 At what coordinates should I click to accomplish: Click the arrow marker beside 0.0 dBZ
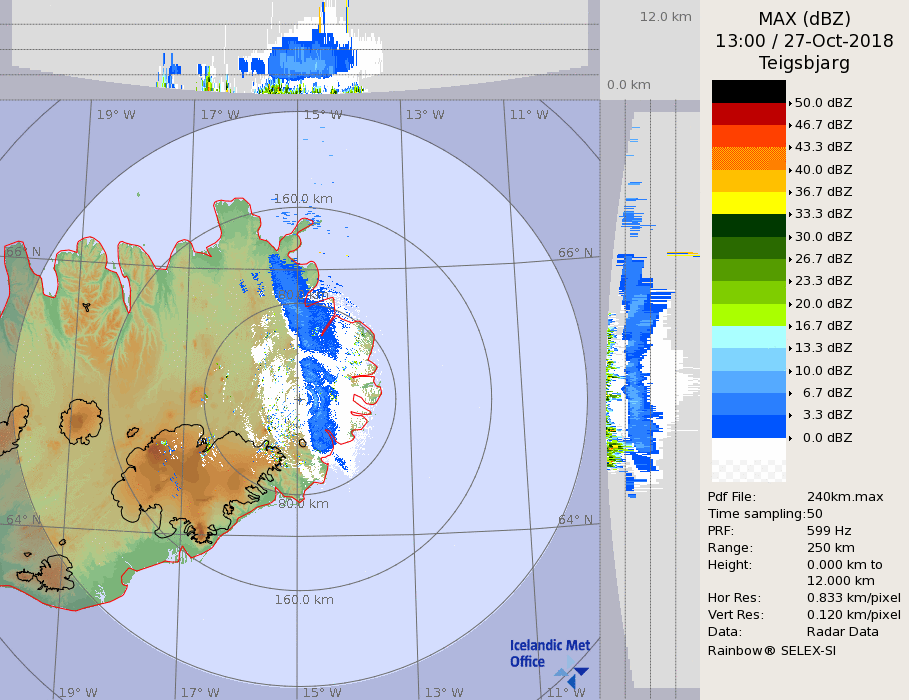pyautogui.click(x=790, y=438)
